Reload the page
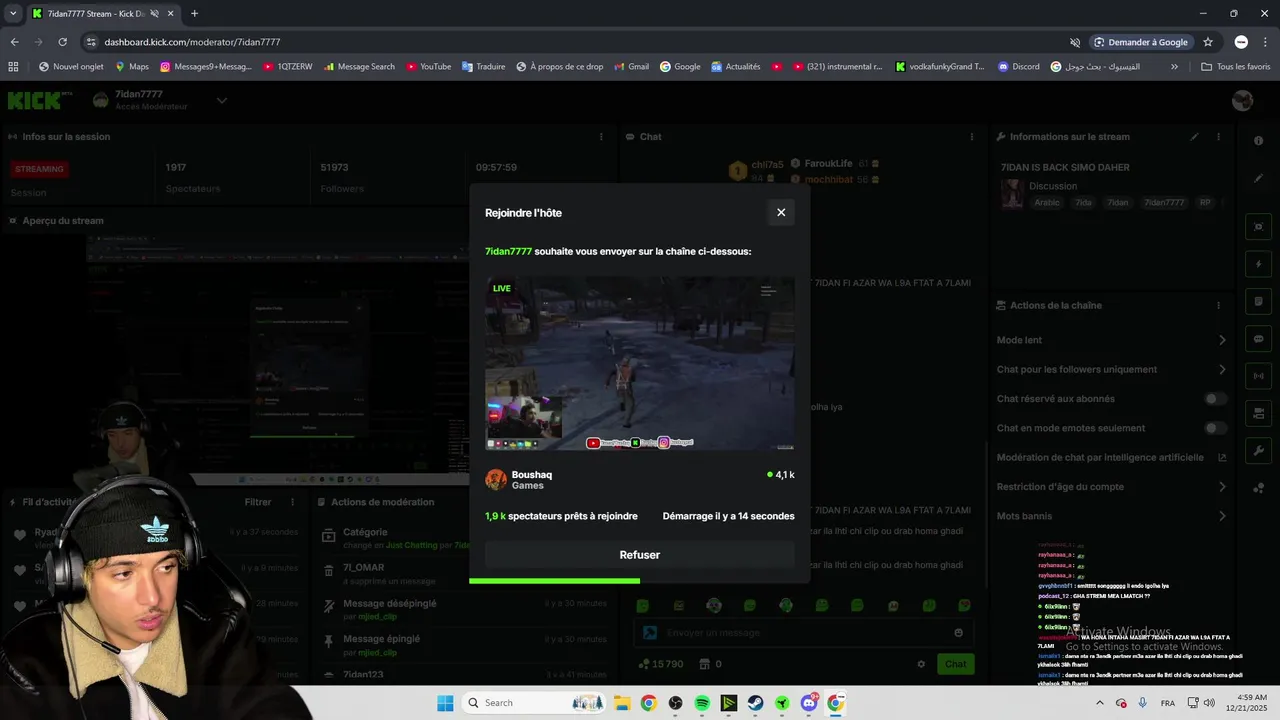The width and height of the screenshot is (1280, 720). pos(62,42)
